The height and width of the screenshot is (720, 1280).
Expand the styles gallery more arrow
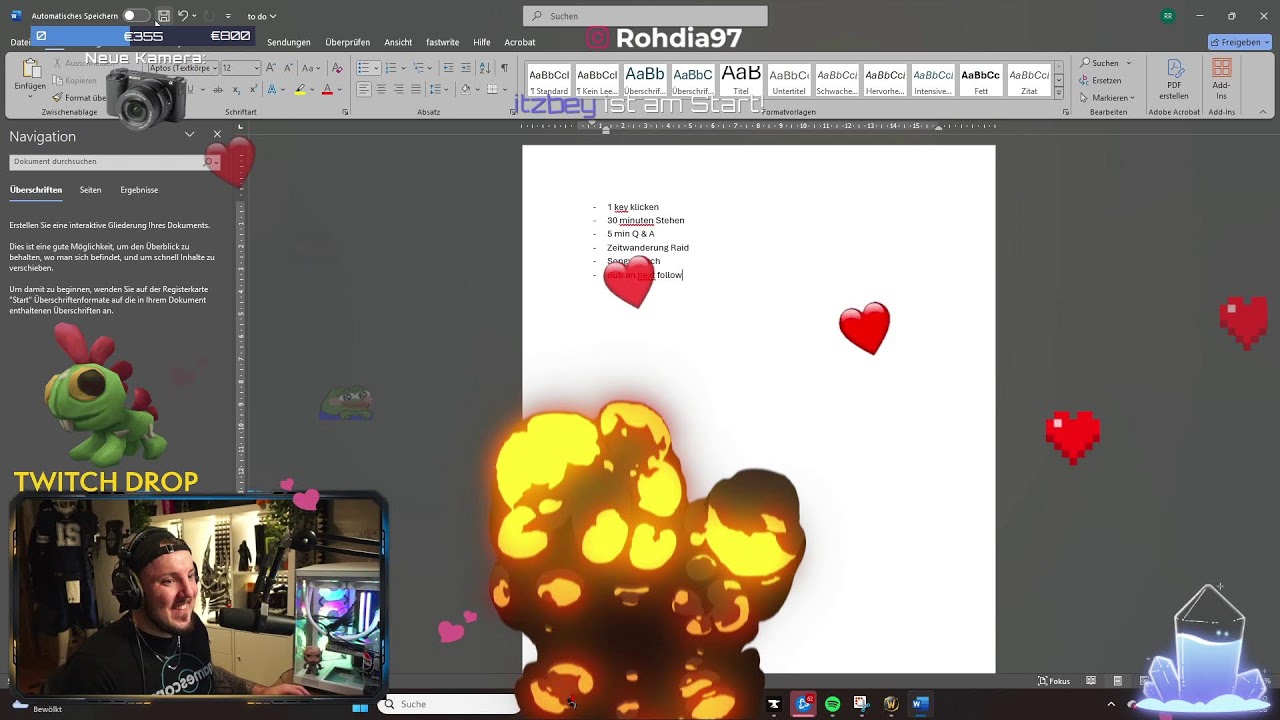click(x=1059, y=93)
